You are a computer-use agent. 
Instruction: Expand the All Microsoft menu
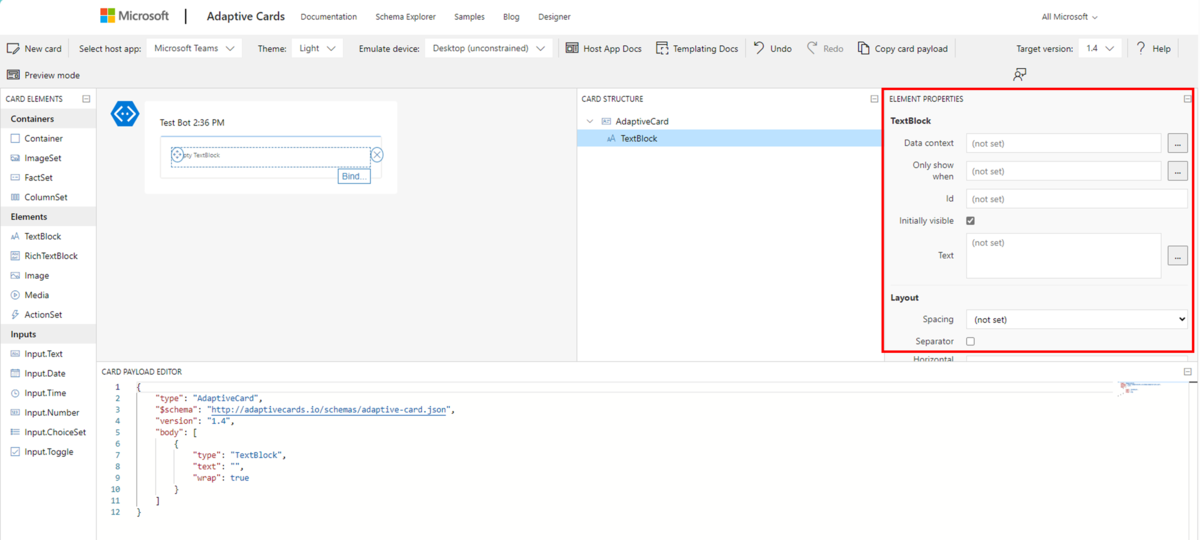[1069, 17]
